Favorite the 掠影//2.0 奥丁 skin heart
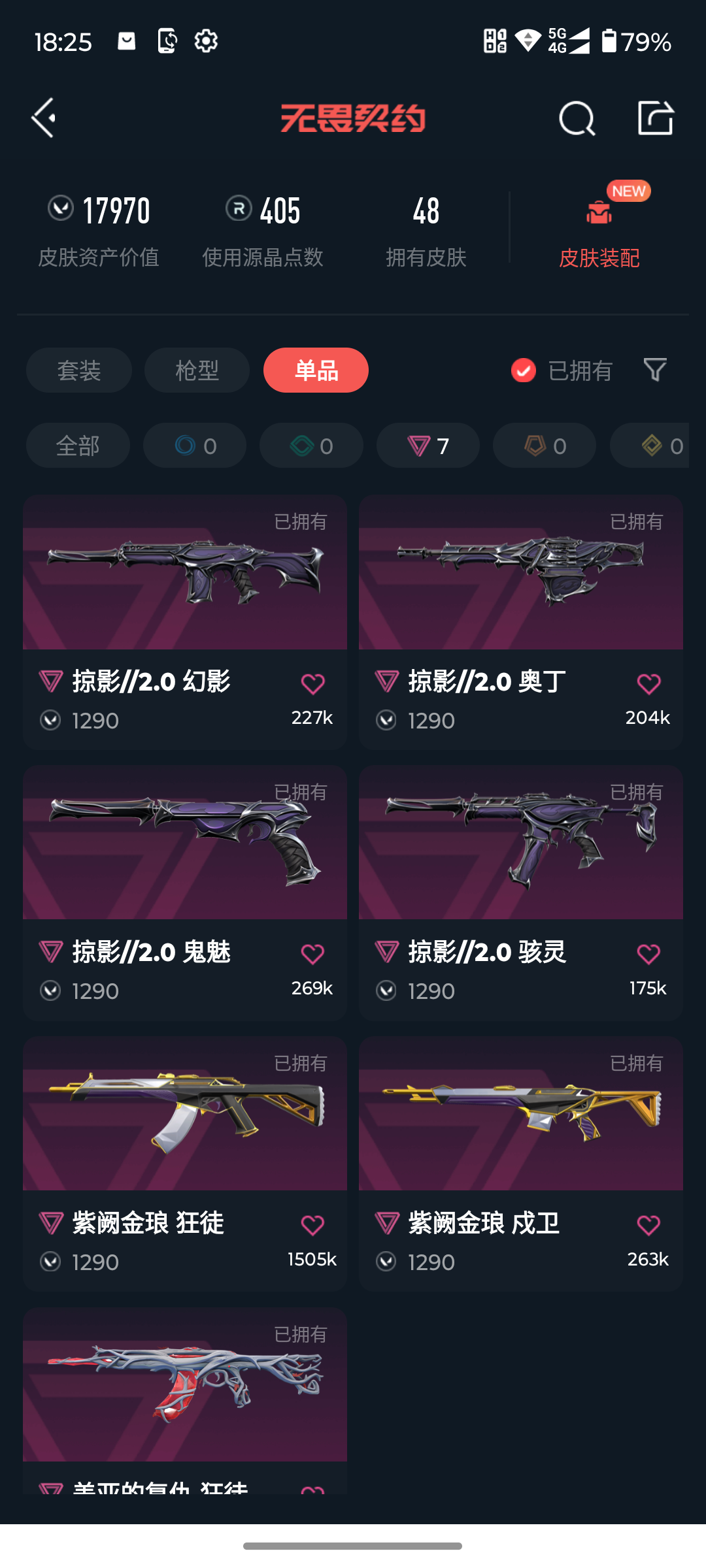This screenshot has height=1568, width=706. point(648,684)
